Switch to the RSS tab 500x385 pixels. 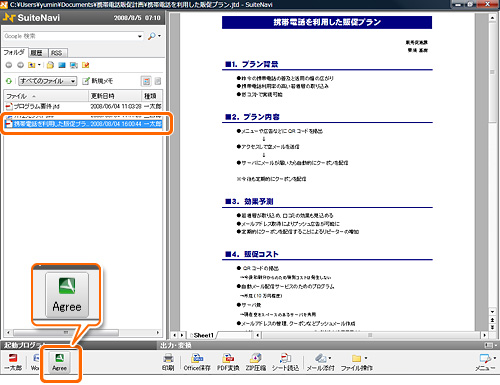[x=57, y=53]
